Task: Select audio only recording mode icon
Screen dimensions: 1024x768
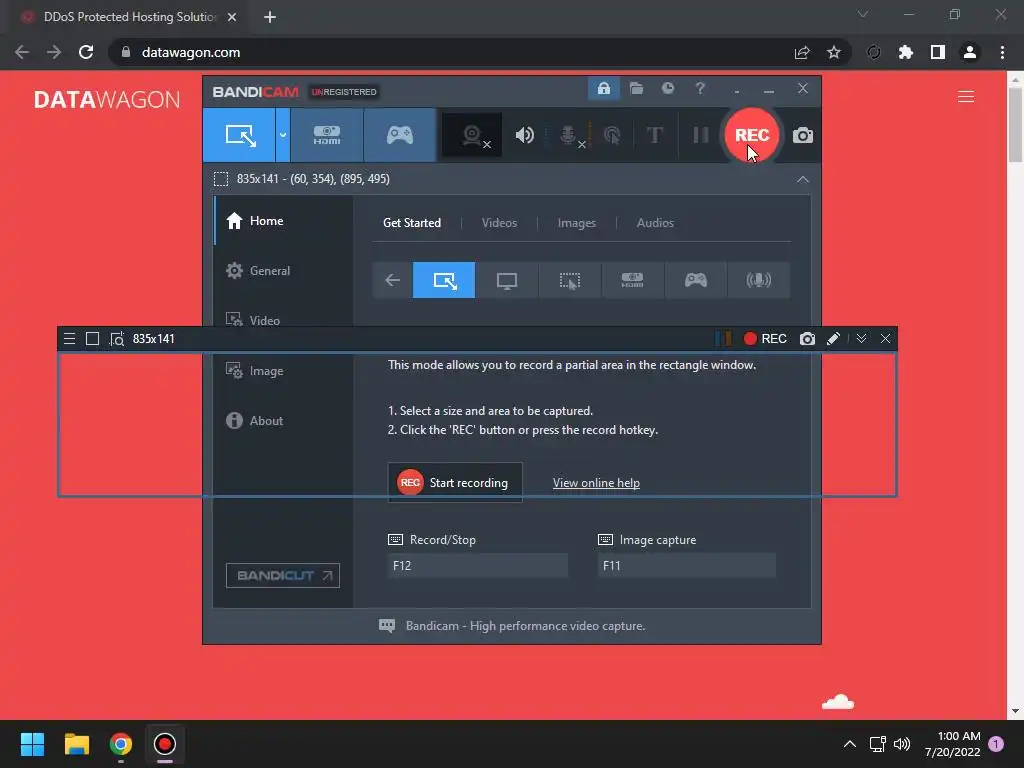Action: coord(758,280)
